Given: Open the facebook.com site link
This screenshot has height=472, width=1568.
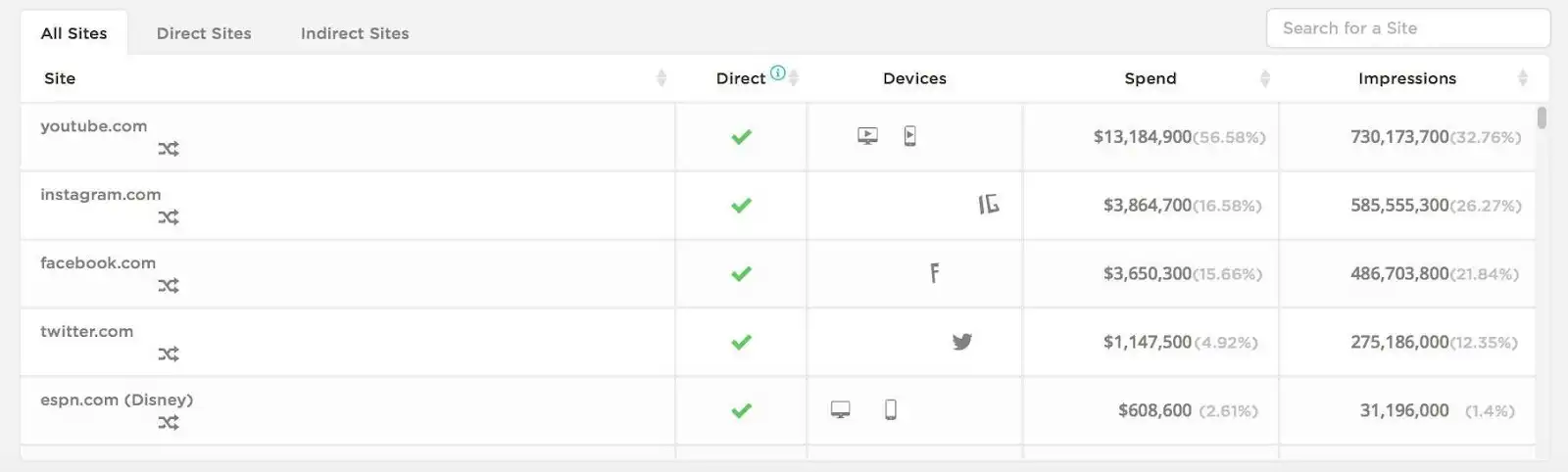Looking at the screenshot, I should coord(98,262).
